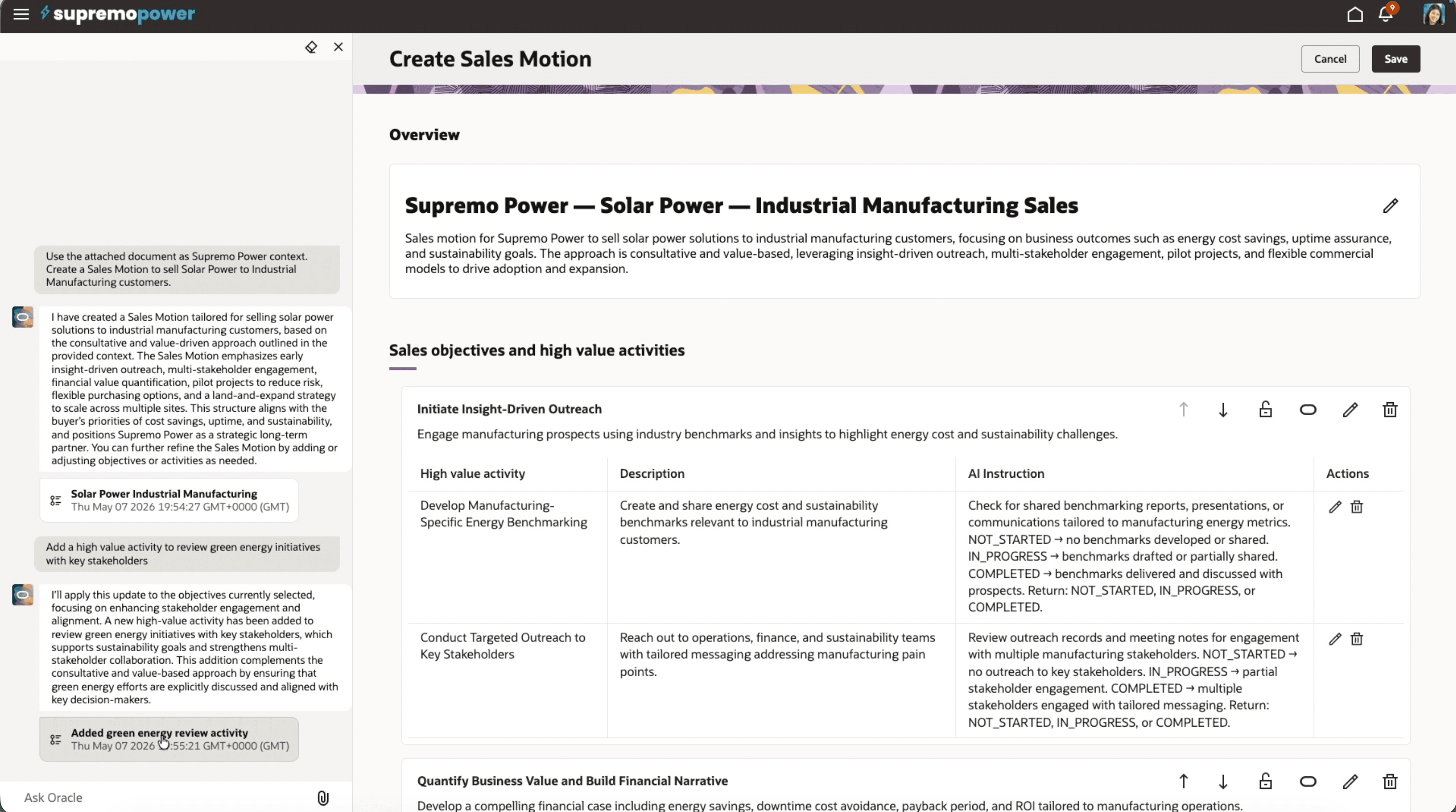Attach a file with the paperclip icon
Screen dimensions: 1456x812
pyautogui.click(x=323, y=798)
